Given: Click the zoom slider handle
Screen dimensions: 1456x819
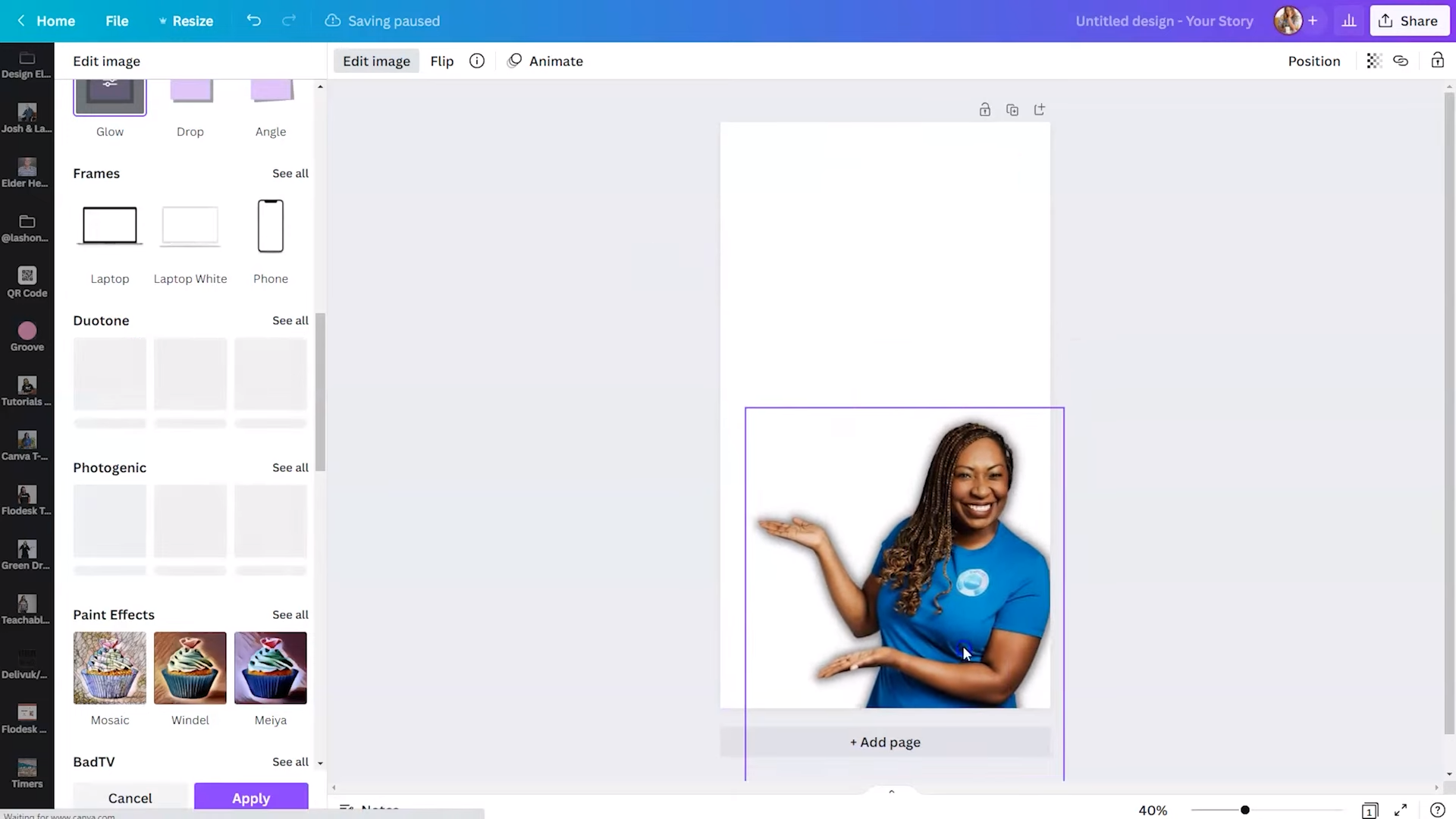Looking at the screenshot, I should click(1244, 810).
